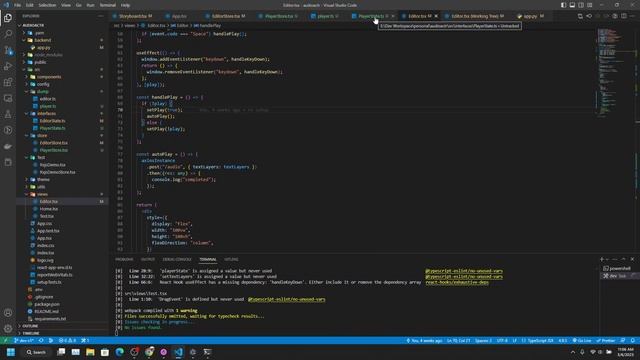Open Remote Explorer in activity bar
This screenshot has height=360, width=640.
click(8, 98)
